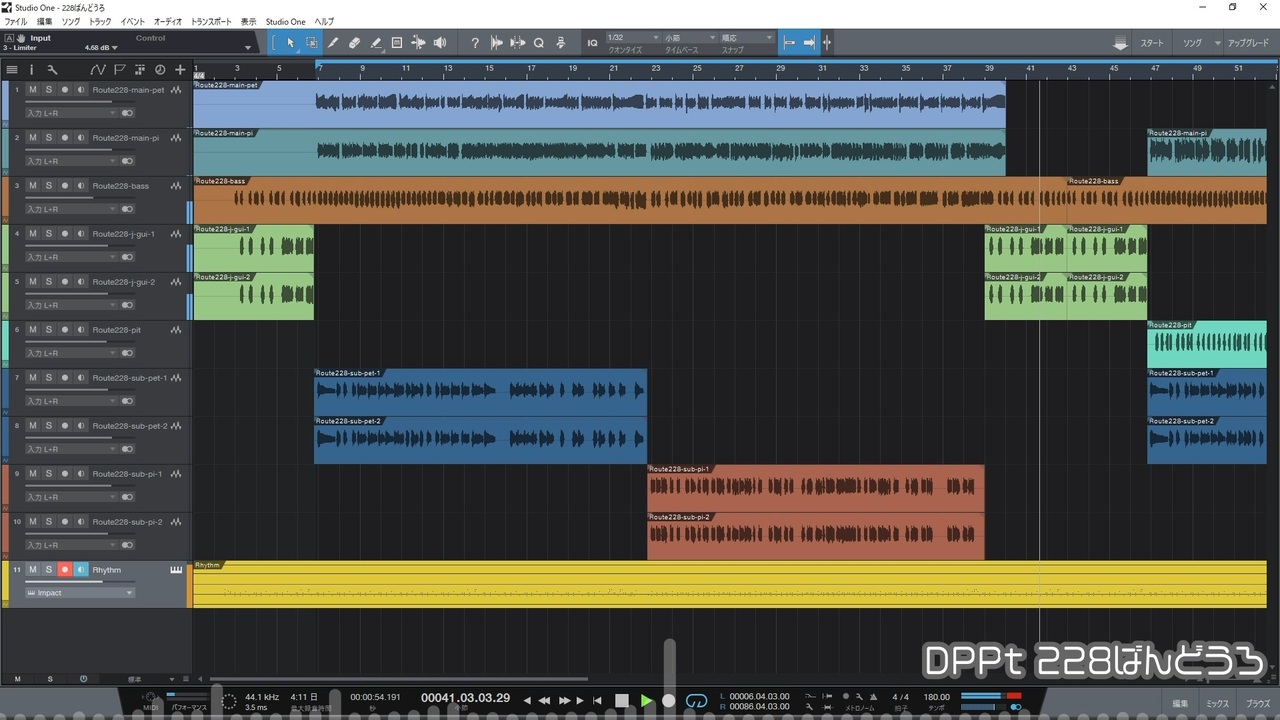The image size is (1280, 720).
Task: Select the Arrow tool in toolbar
Action: tap(291, 43)
